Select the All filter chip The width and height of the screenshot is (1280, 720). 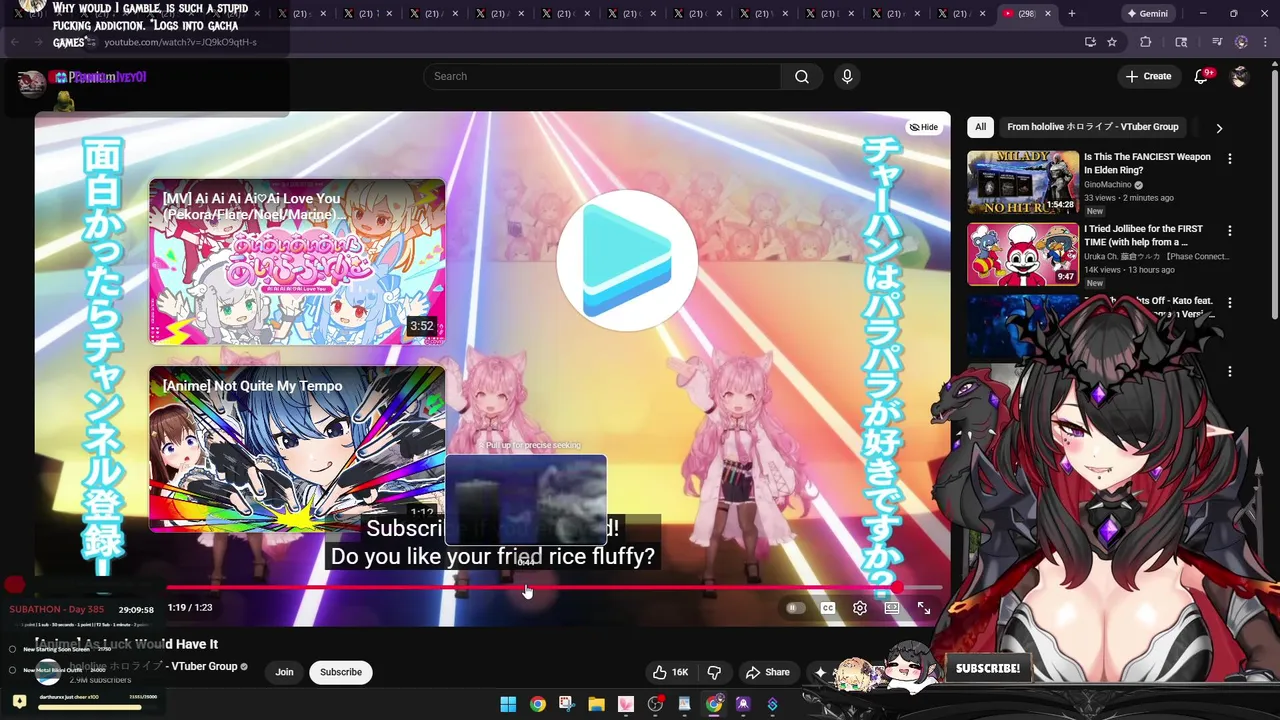coord(981,127)
